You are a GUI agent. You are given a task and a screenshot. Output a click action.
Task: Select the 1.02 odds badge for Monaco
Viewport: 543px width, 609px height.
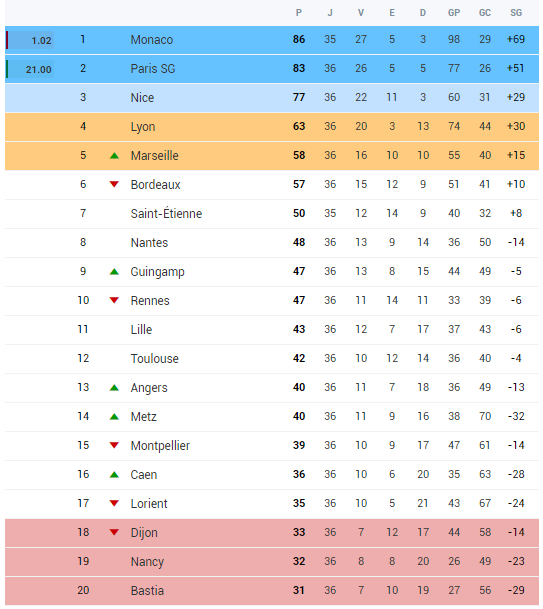click(30, 40)
